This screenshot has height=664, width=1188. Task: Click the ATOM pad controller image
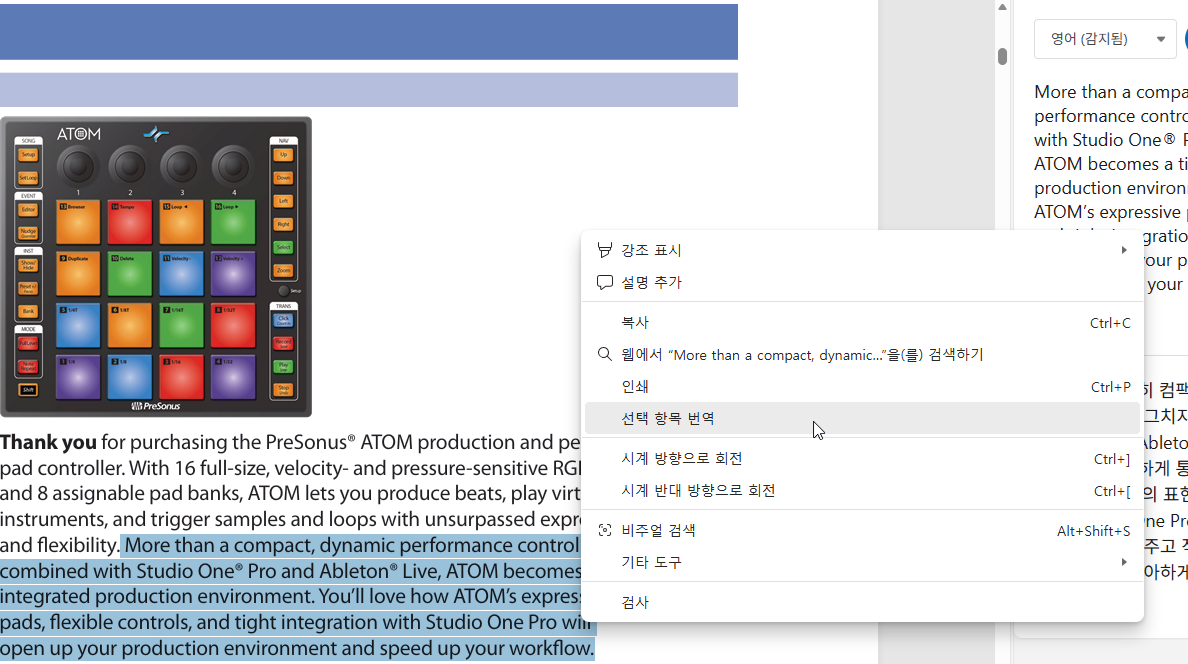pos(156,267)
